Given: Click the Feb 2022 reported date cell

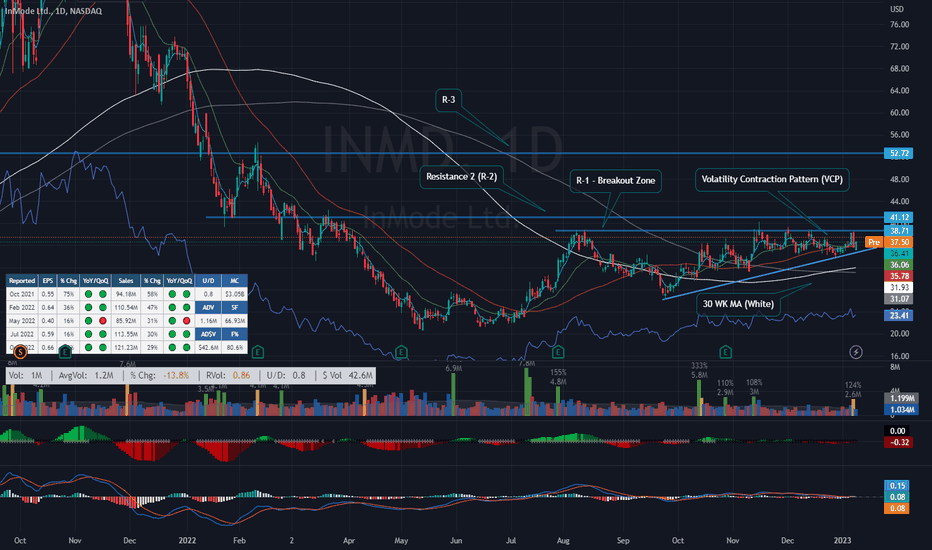Looking at the screenshot, I should coord(22,307).
